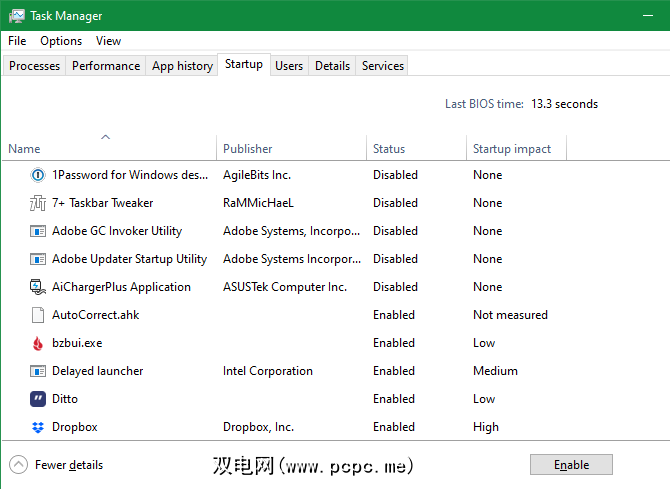Screen dimensions: 670x489
Task: Click the 'AgileBits Inc.' publisher cell
Action: tap(257, 175)
